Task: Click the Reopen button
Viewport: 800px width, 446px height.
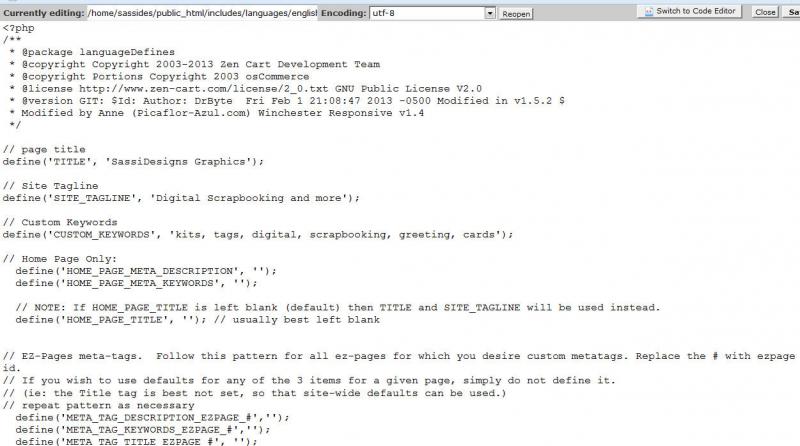Action: pyautogui.click(x=516, y=14)
